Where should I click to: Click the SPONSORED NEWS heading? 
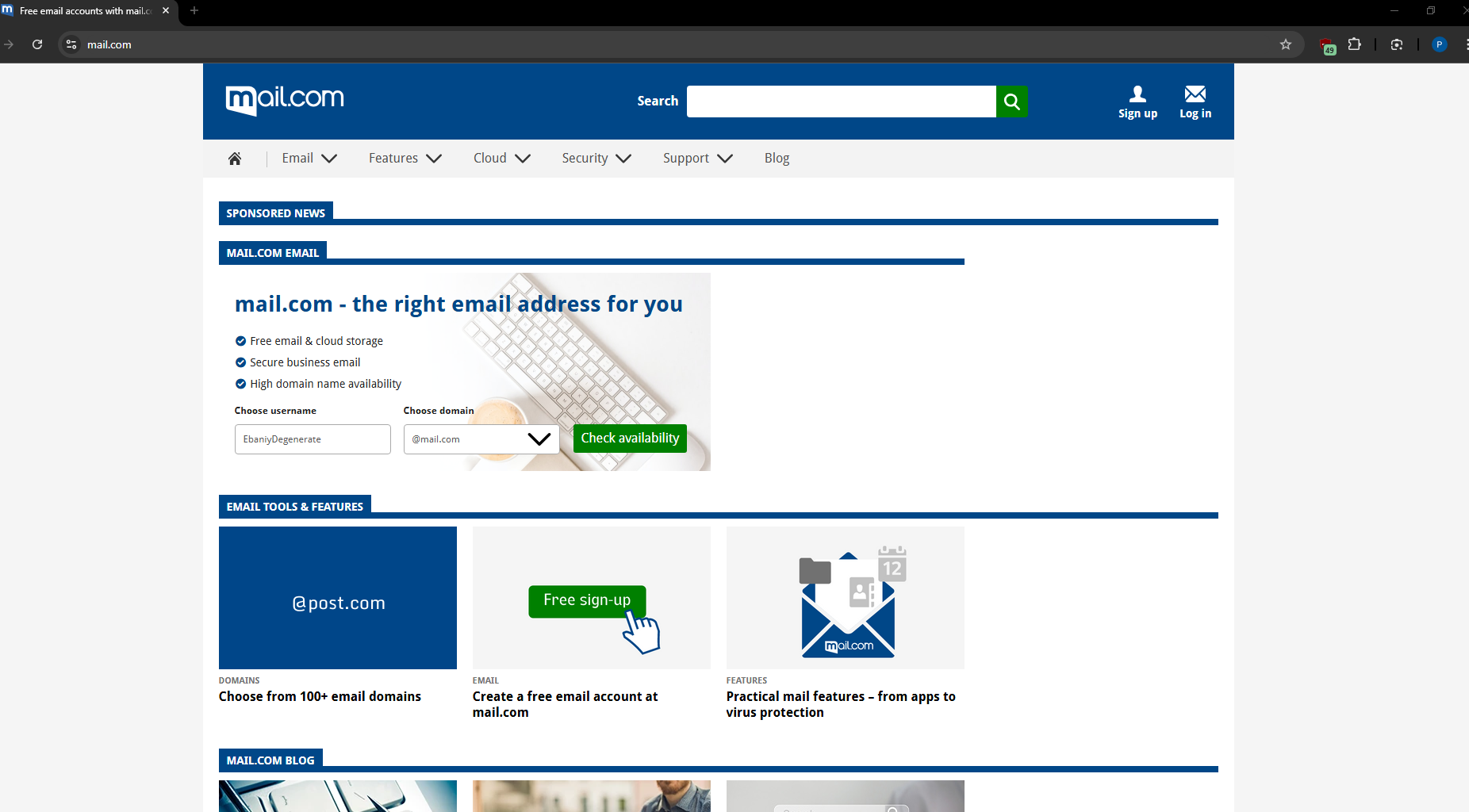276,213
